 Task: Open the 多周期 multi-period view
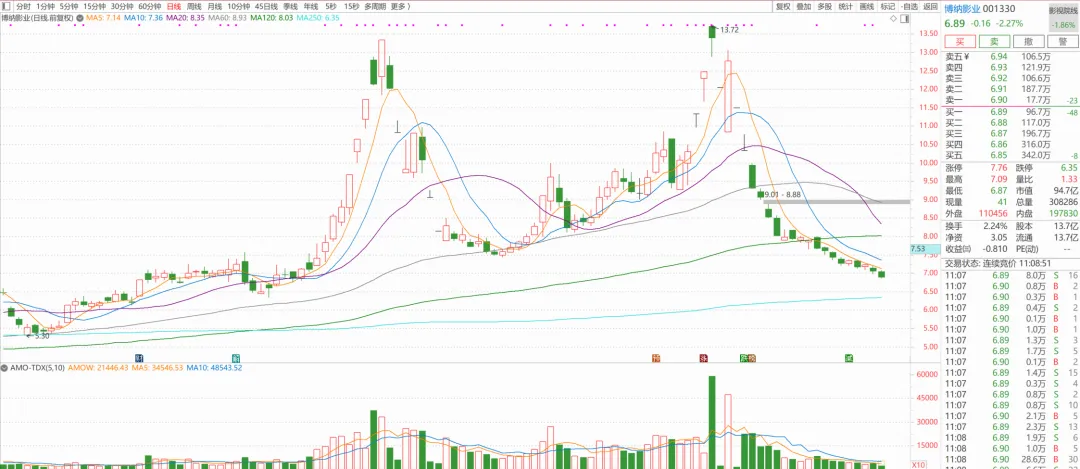(x=375, y=6)
